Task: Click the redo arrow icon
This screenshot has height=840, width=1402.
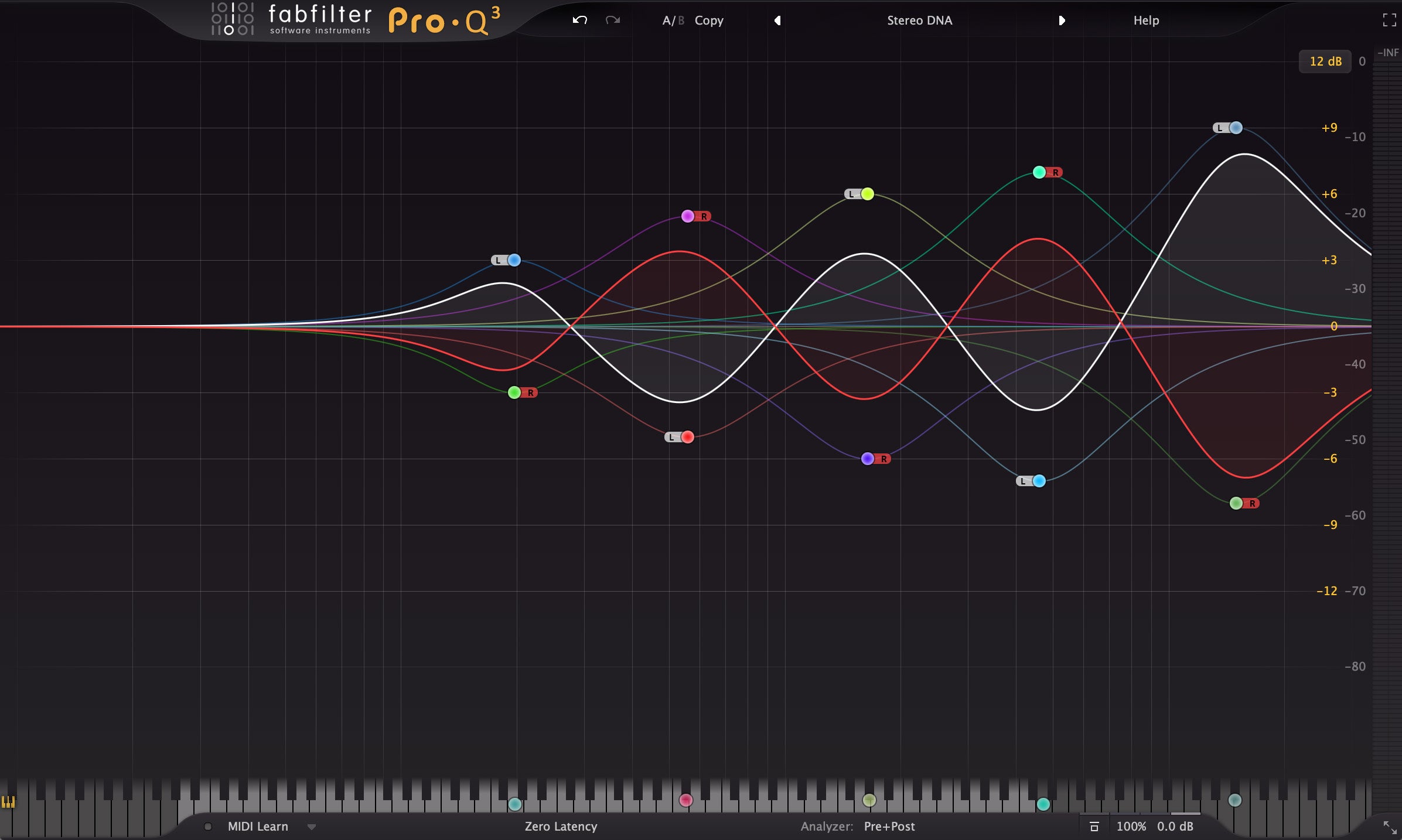Action: pyautogui.click(x=613, y=21)
